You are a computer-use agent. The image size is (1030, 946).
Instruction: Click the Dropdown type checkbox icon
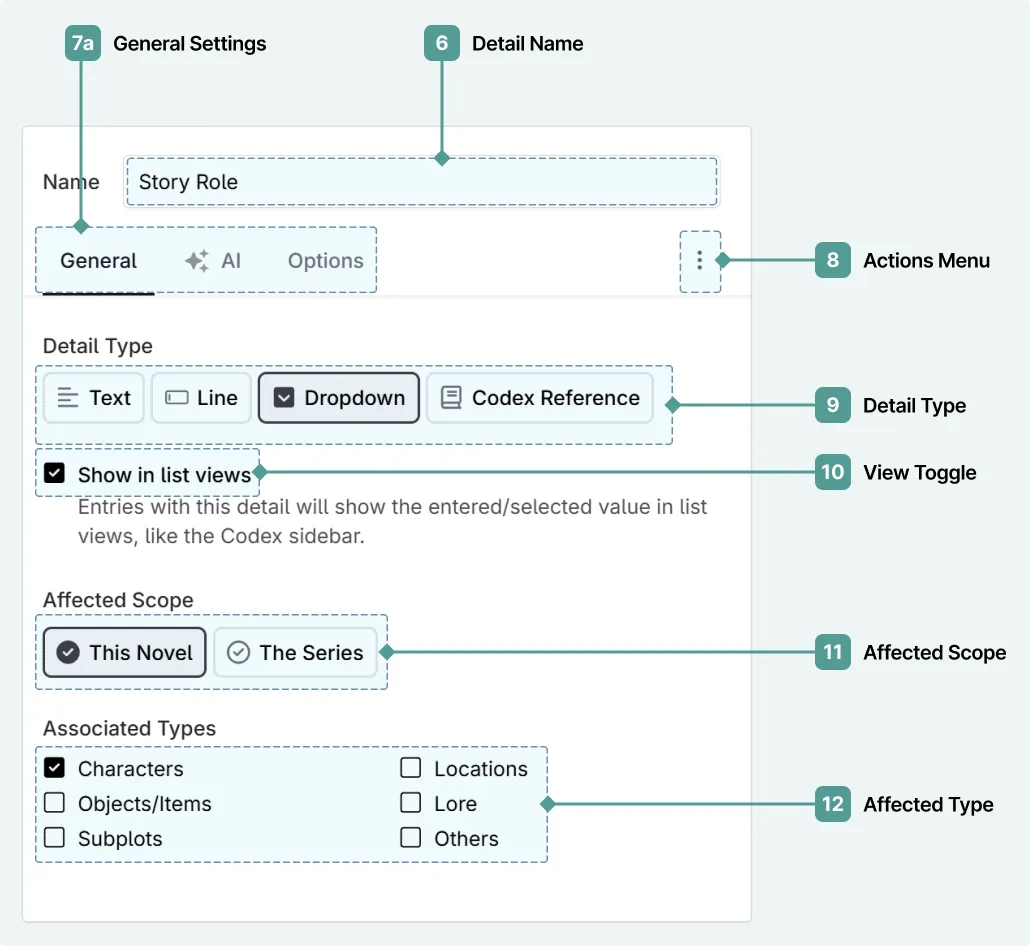pos(284,398)
